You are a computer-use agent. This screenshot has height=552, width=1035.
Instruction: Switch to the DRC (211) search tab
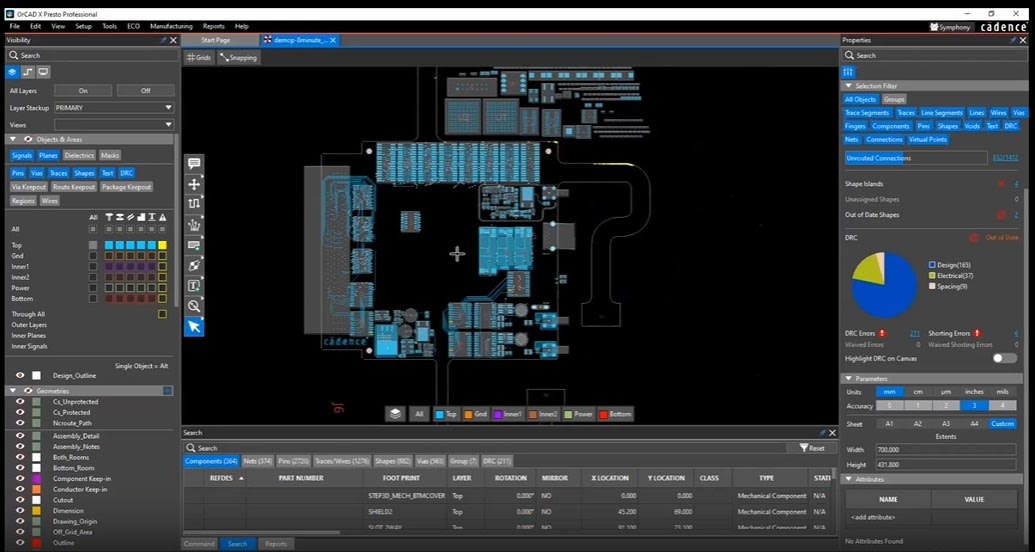[497, 462]
